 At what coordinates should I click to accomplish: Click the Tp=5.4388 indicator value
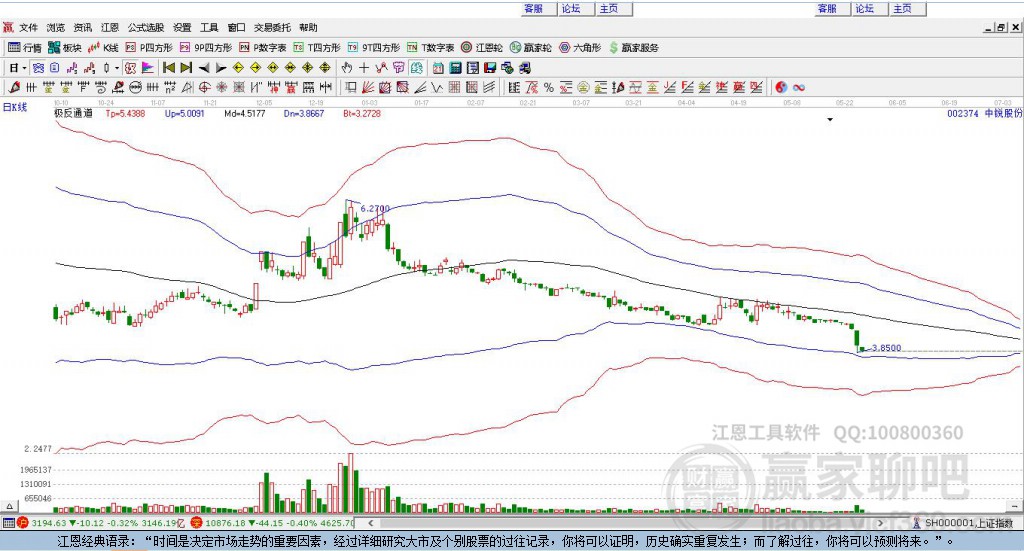pos(125,114)
